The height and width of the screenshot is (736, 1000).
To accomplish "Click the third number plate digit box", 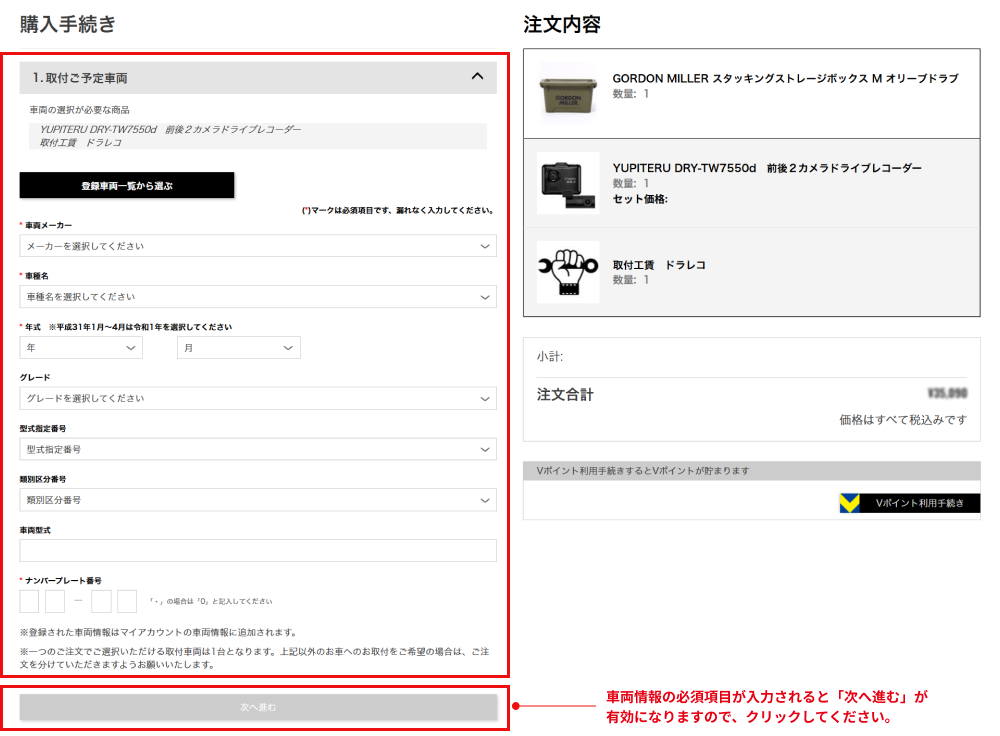I will [101, 601].
